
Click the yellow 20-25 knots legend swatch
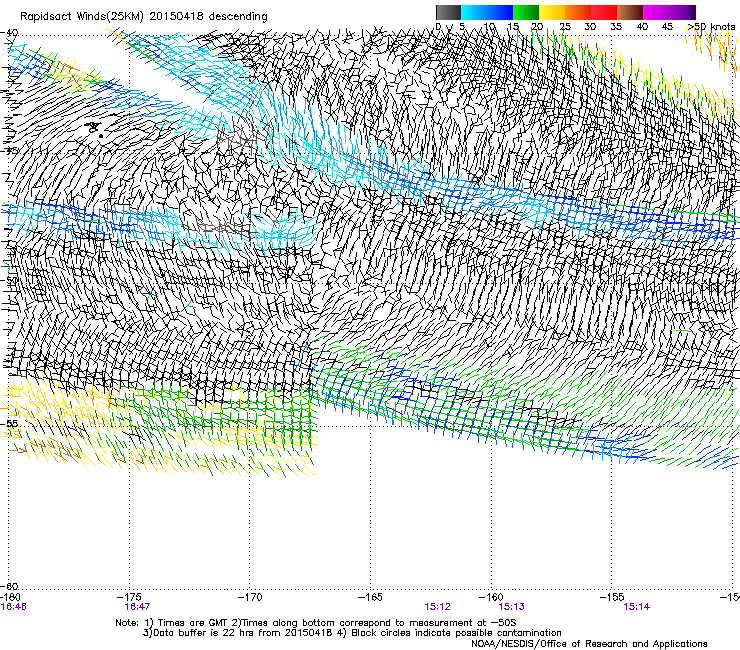[x=552, y=12]
